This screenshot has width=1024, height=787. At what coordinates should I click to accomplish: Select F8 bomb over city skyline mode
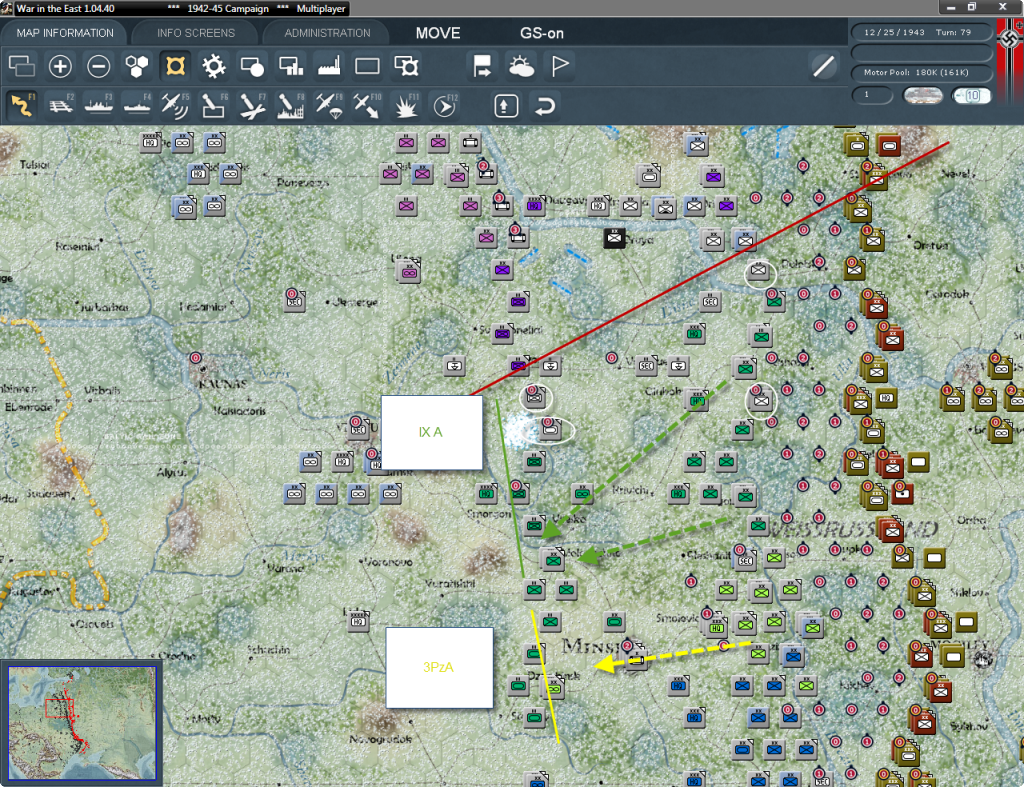pos(291,105)
